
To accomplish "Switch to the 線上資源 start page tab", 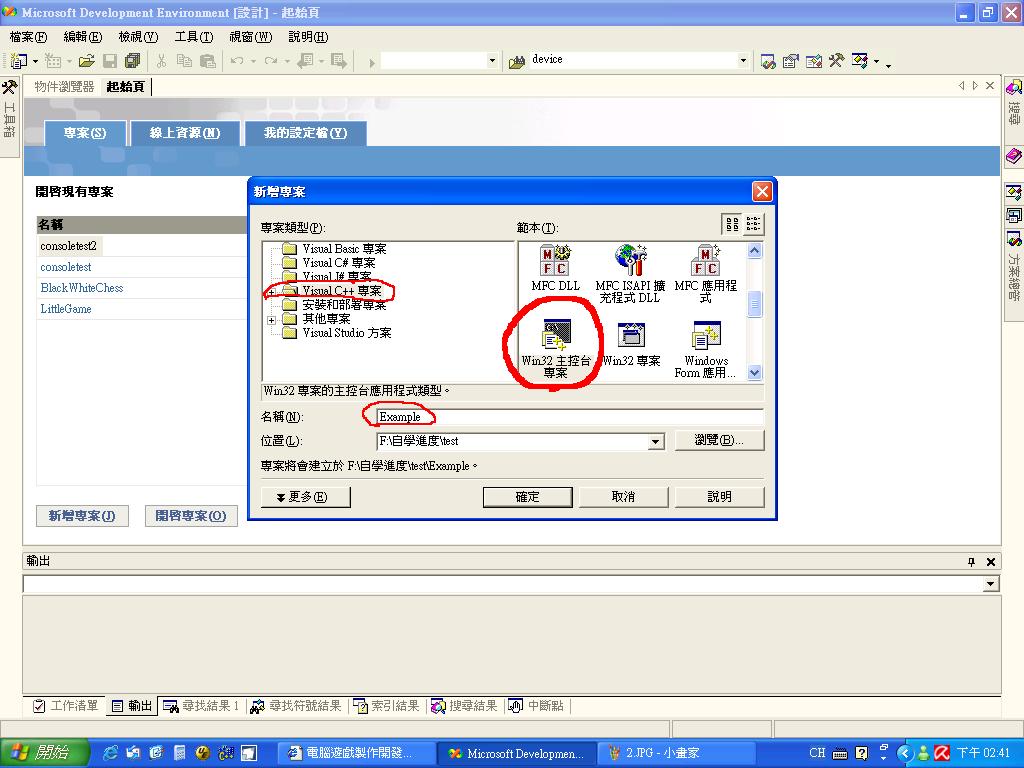I will point(185,133).
